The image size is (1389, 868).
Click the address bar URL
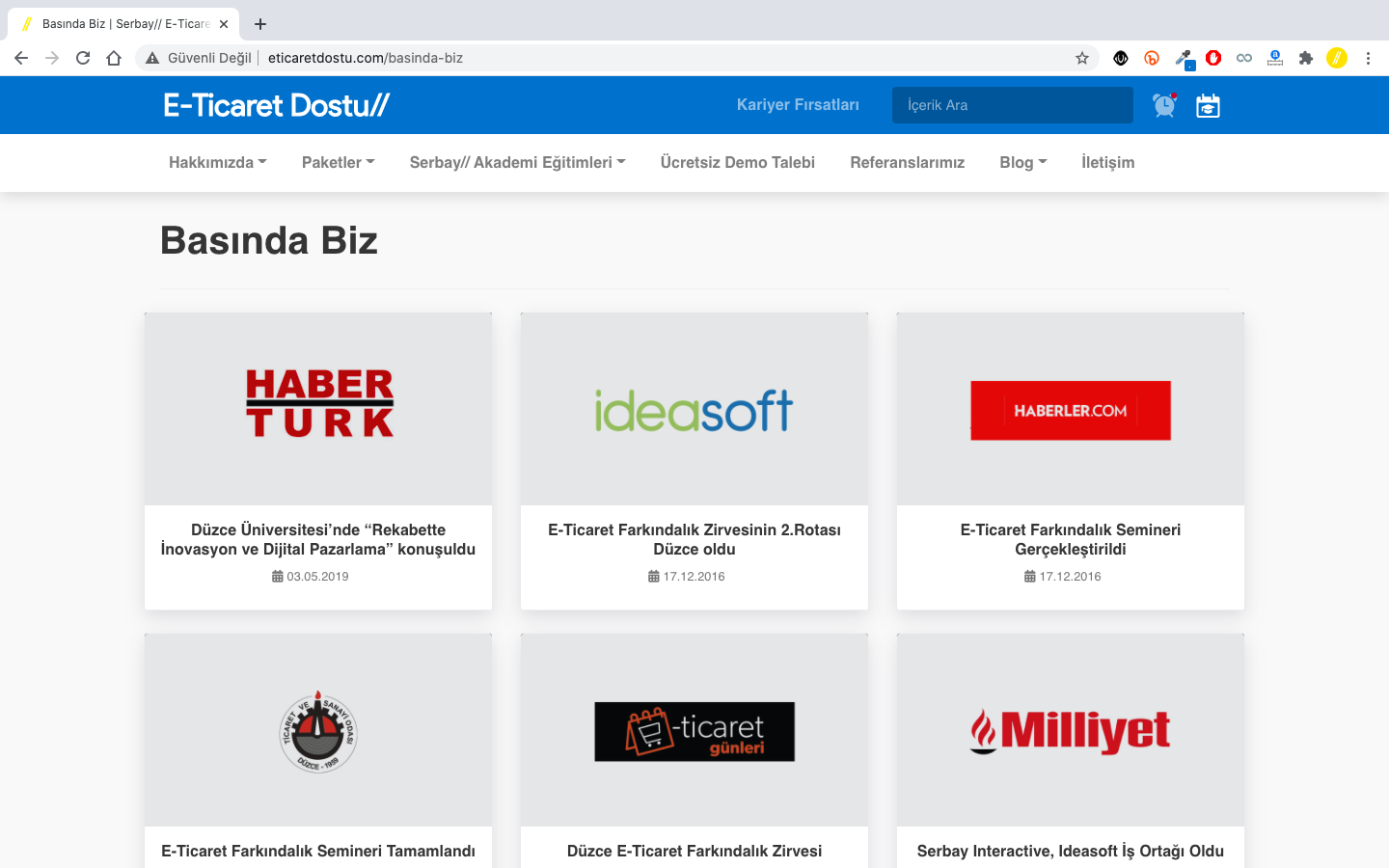pyautogui.click(x=366, y=58)
